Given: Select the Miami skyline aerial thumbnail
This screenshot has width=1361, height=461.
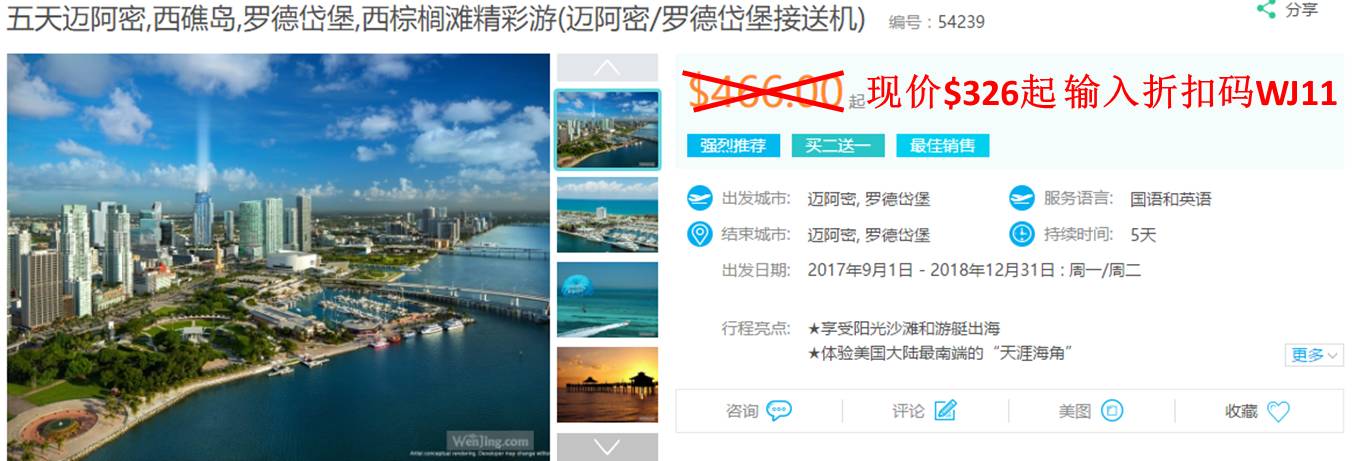Looking at the screenshot, I should (x=608, y=129).
